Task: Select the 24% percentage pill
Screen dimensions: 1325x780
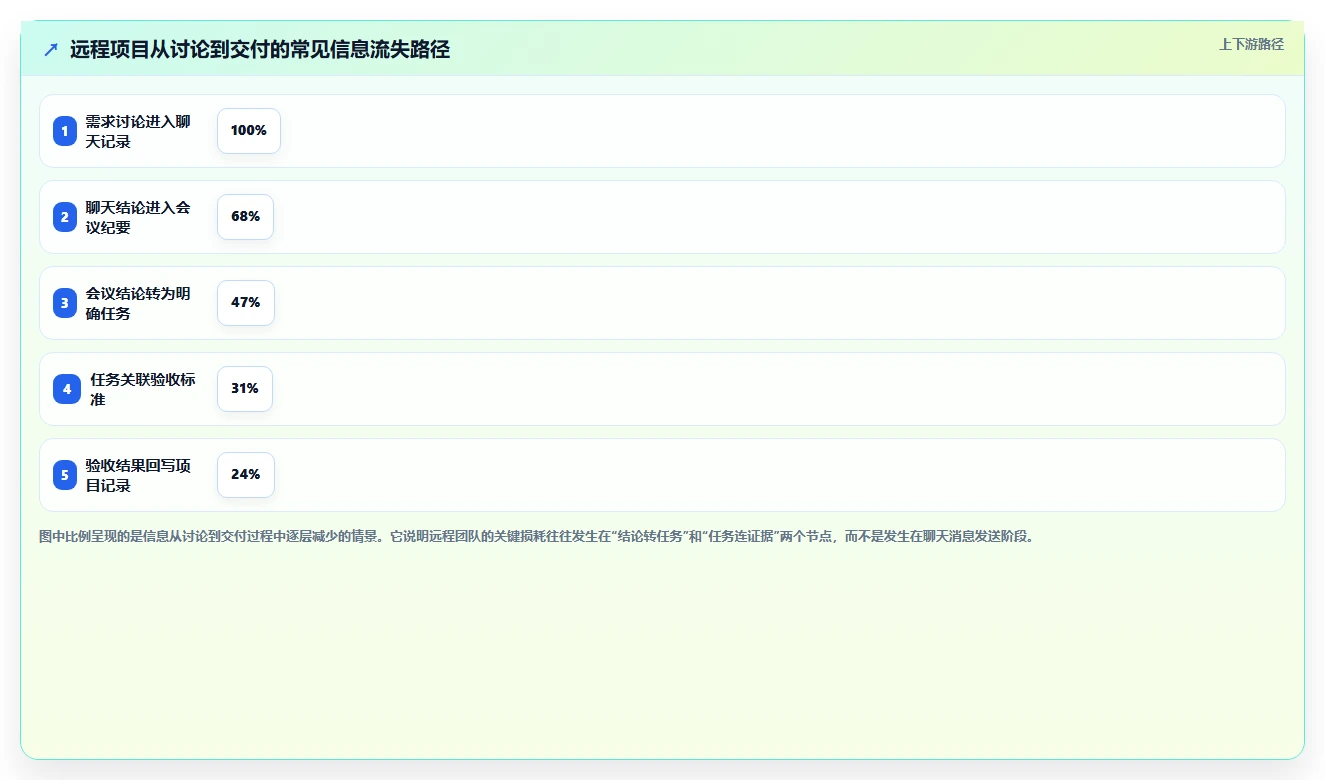Action: [246, 475]
